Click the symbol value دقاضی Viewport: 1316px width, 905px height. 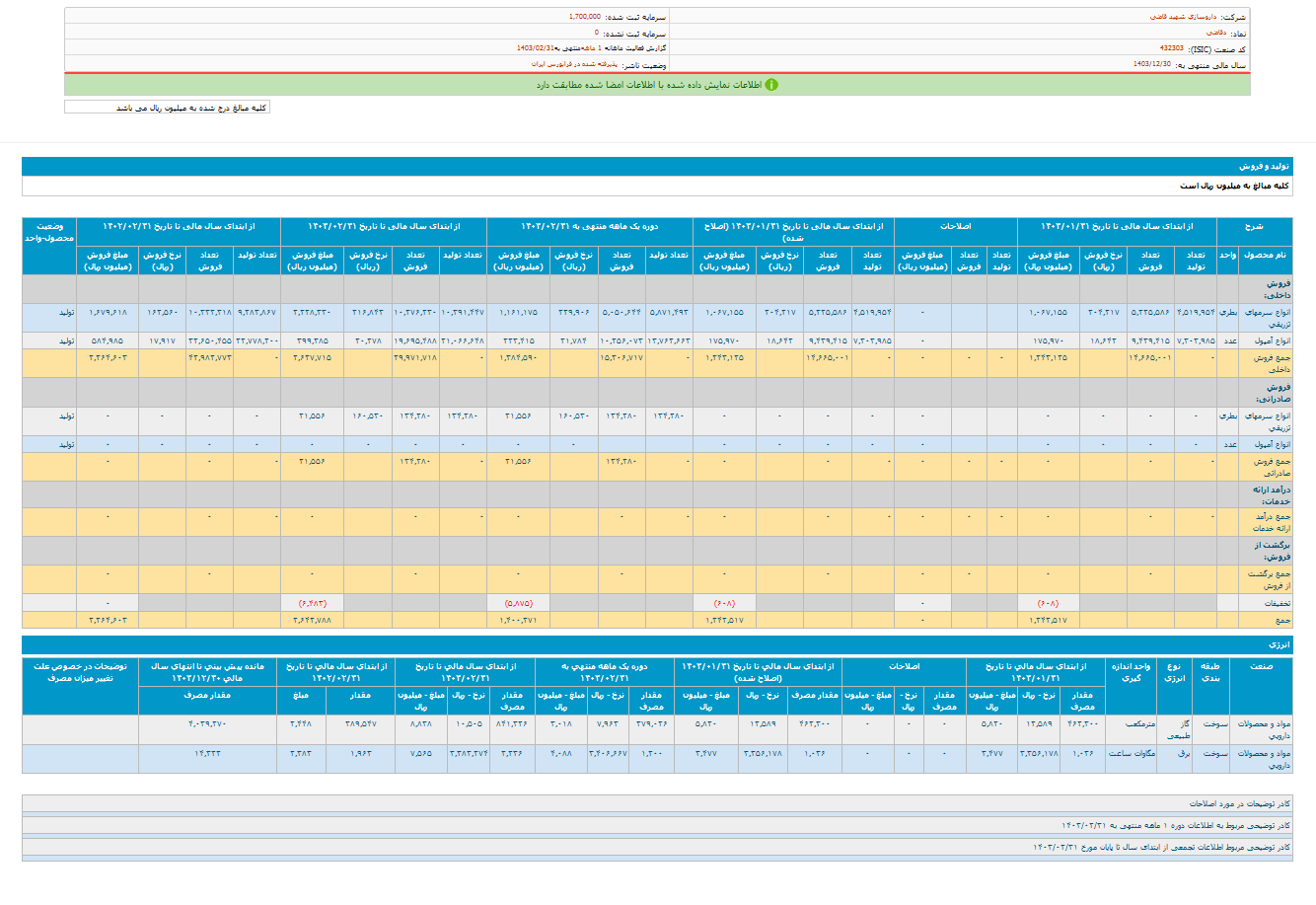click(1214, 33)
